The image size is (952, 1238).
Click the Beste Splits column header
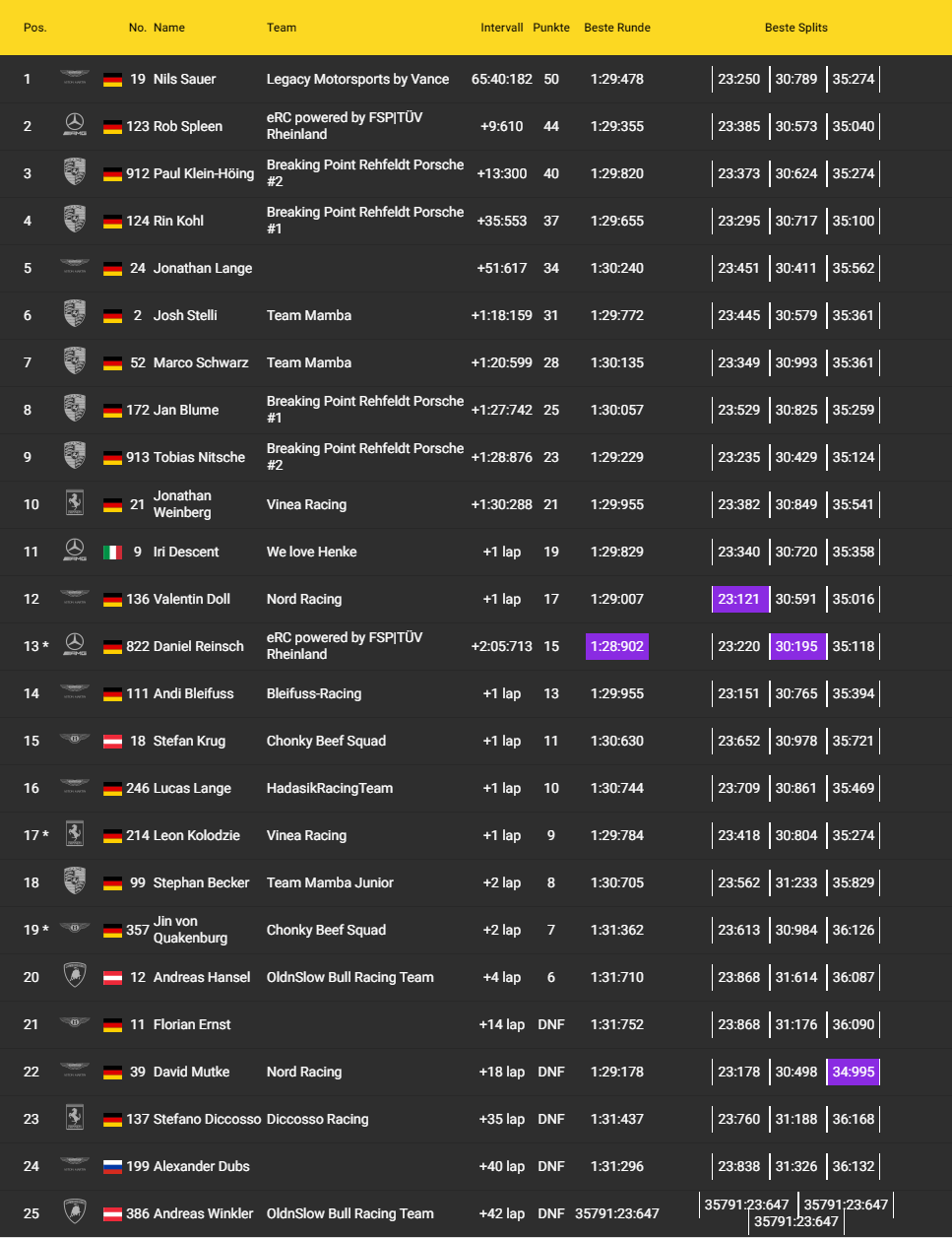tap(795, 28)
